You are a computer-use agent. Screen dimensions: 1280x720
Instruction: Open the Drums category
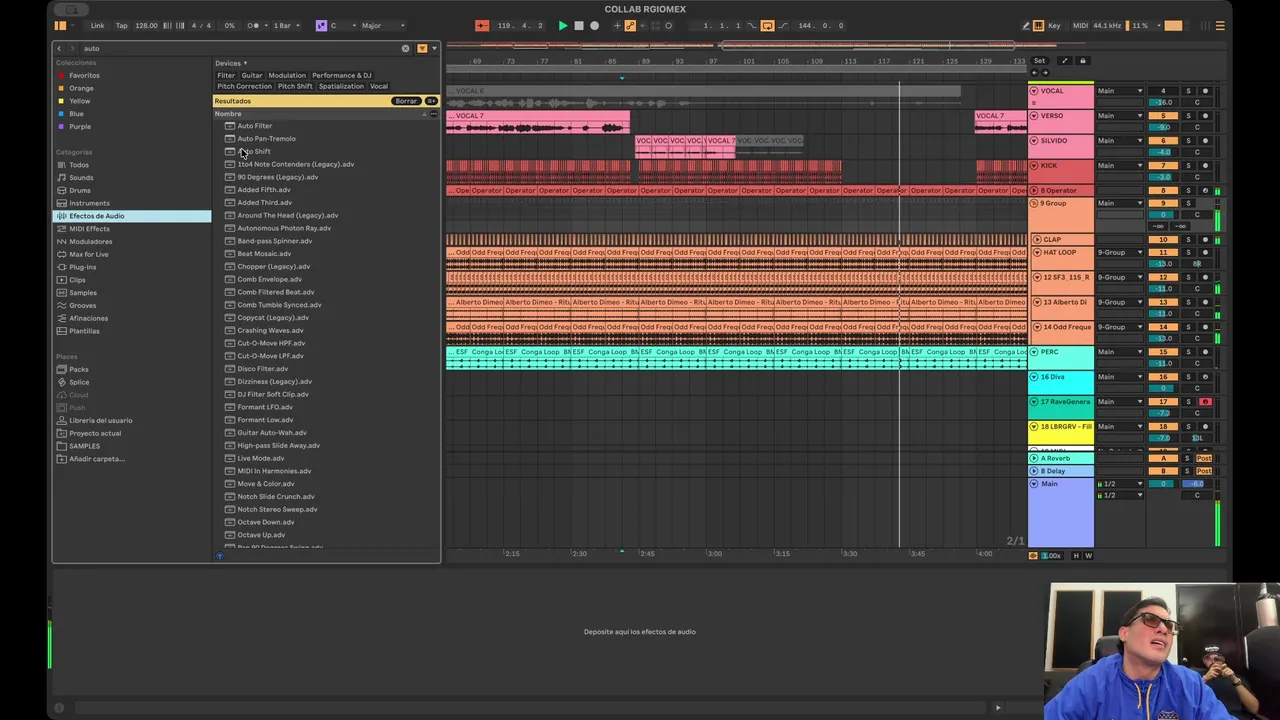tap(80, 190)
